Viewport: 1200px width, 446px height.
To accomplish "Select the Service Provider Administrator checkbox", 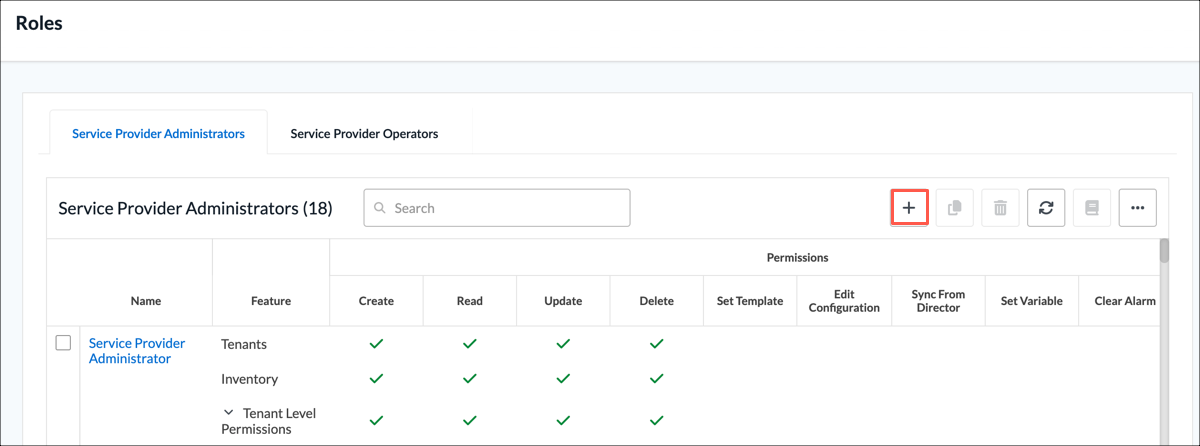I will 63,343.
